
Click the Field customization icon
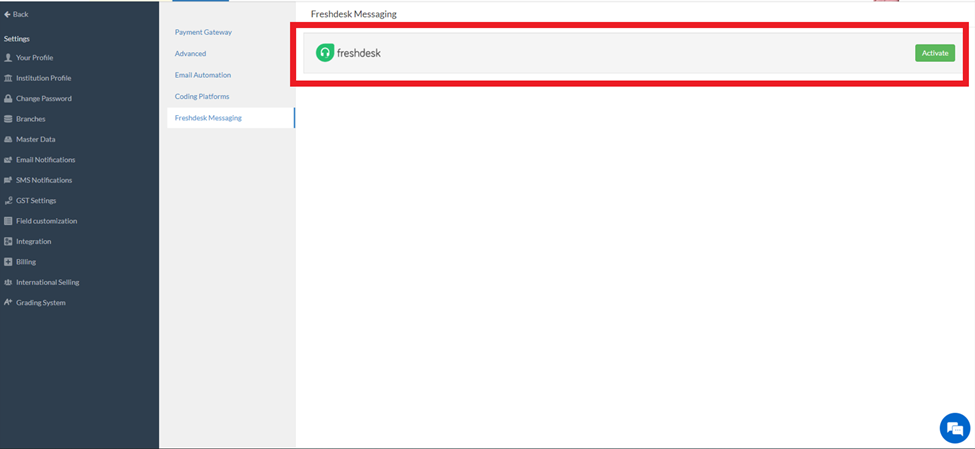coord(8,221)
